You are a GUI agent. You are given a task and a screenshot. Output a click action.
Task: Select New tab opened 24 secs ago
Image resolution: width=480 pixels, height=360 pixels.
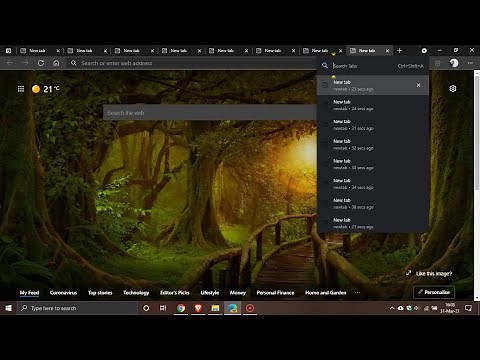[373, 105]
